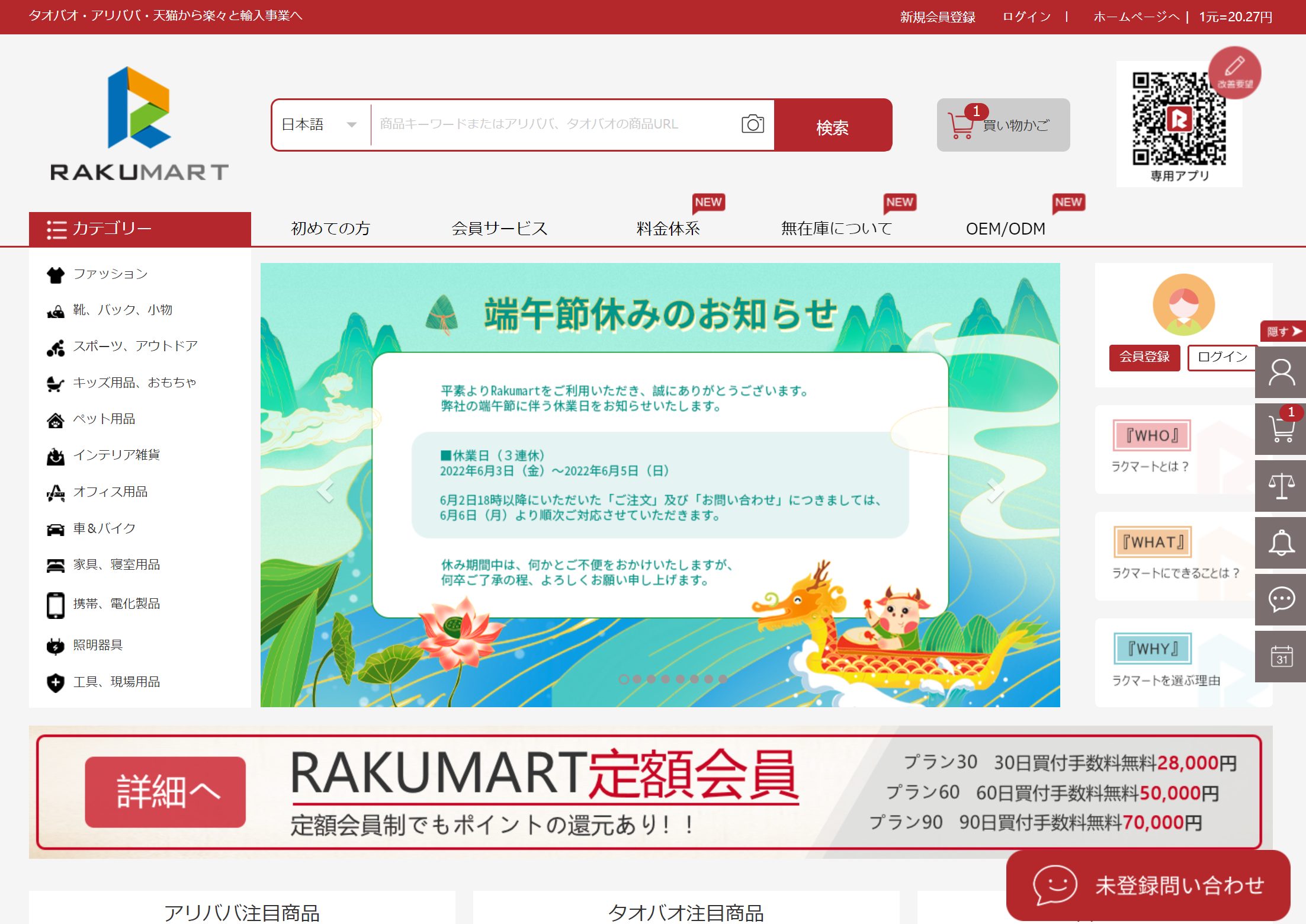Click the balance scale icon in the side toolbar
The width and height of the screenshot is (1306, 924).
click(1281, 486)
